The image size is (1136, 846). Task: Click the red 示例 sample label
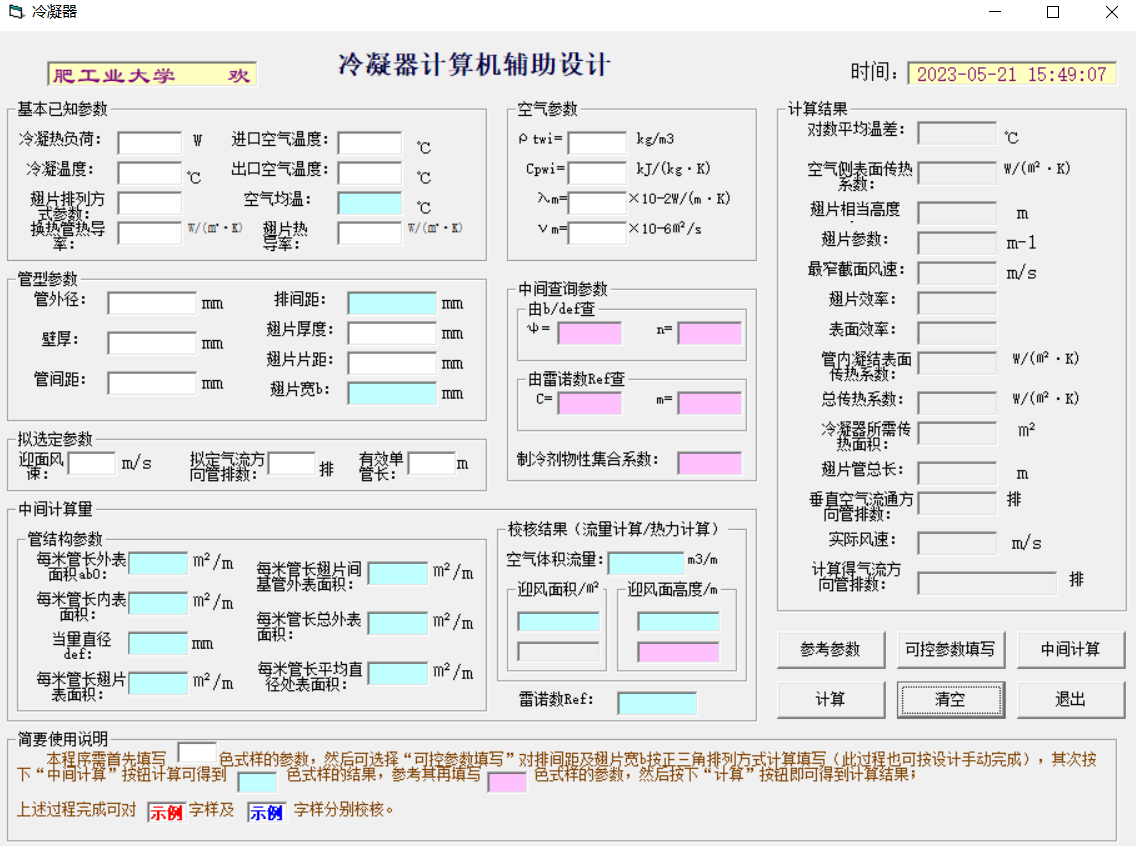(x=166, y=812)
